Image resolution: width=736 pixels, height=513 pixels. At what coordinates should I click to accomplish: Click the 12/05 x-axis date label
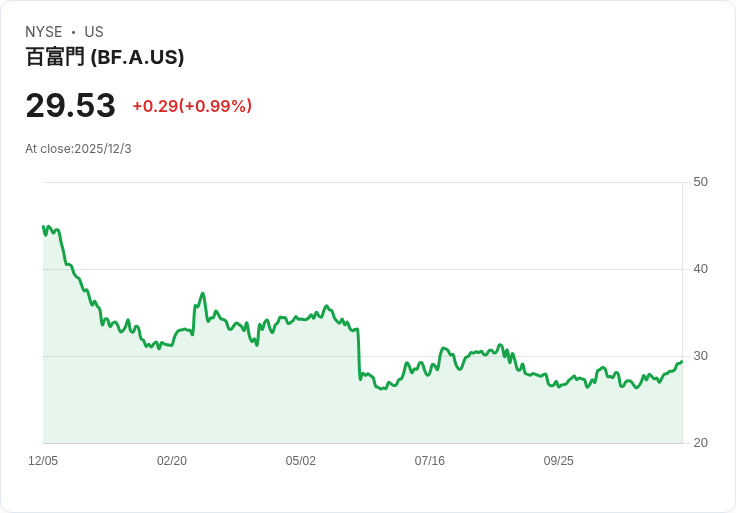click(x=43, y=461)
